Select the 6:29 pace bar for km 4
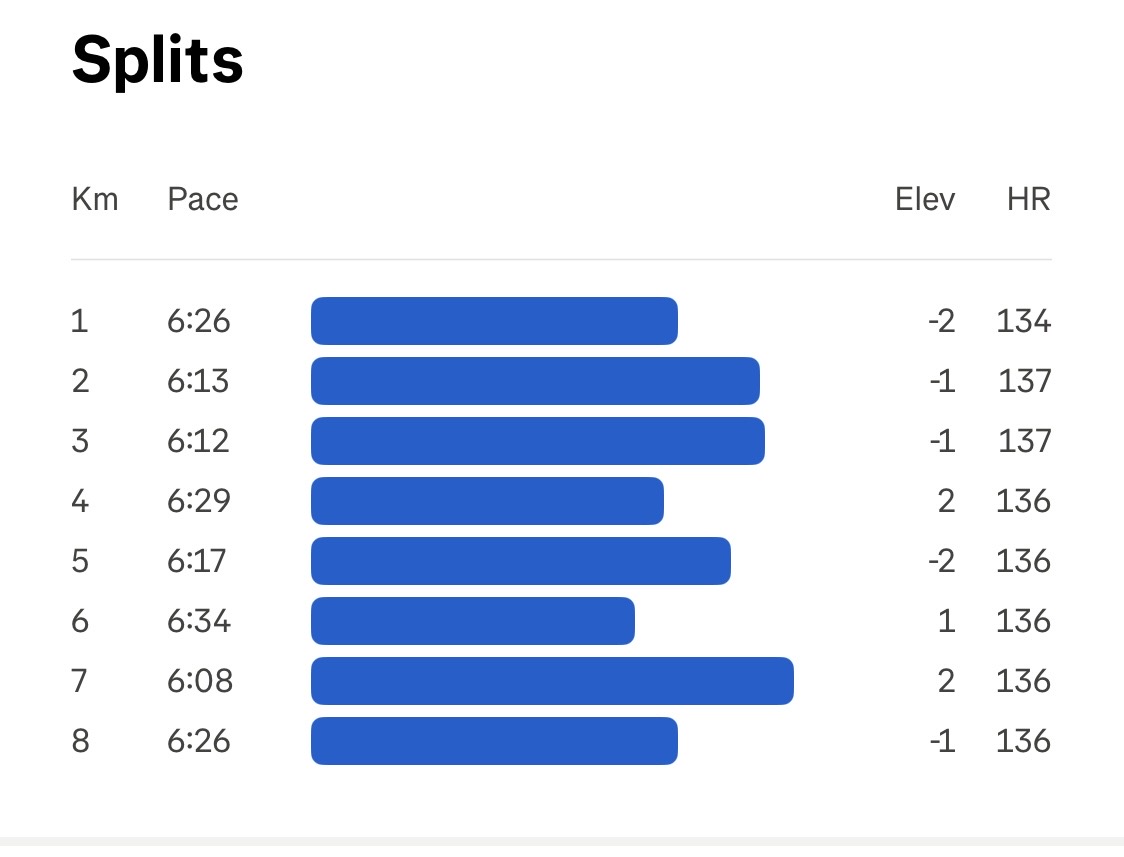The height and width of the screenshot is (857, 1124). click(487, 501)
